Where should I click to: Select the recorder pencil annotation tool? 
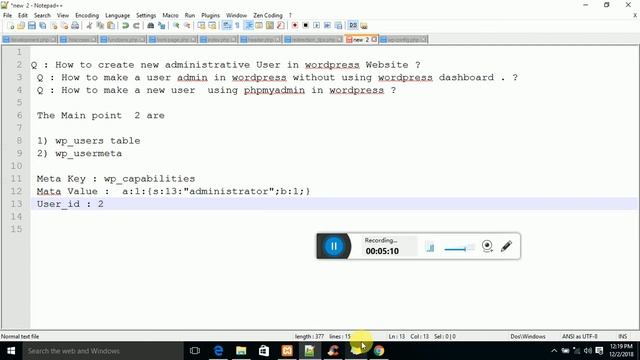coord(506,246)
